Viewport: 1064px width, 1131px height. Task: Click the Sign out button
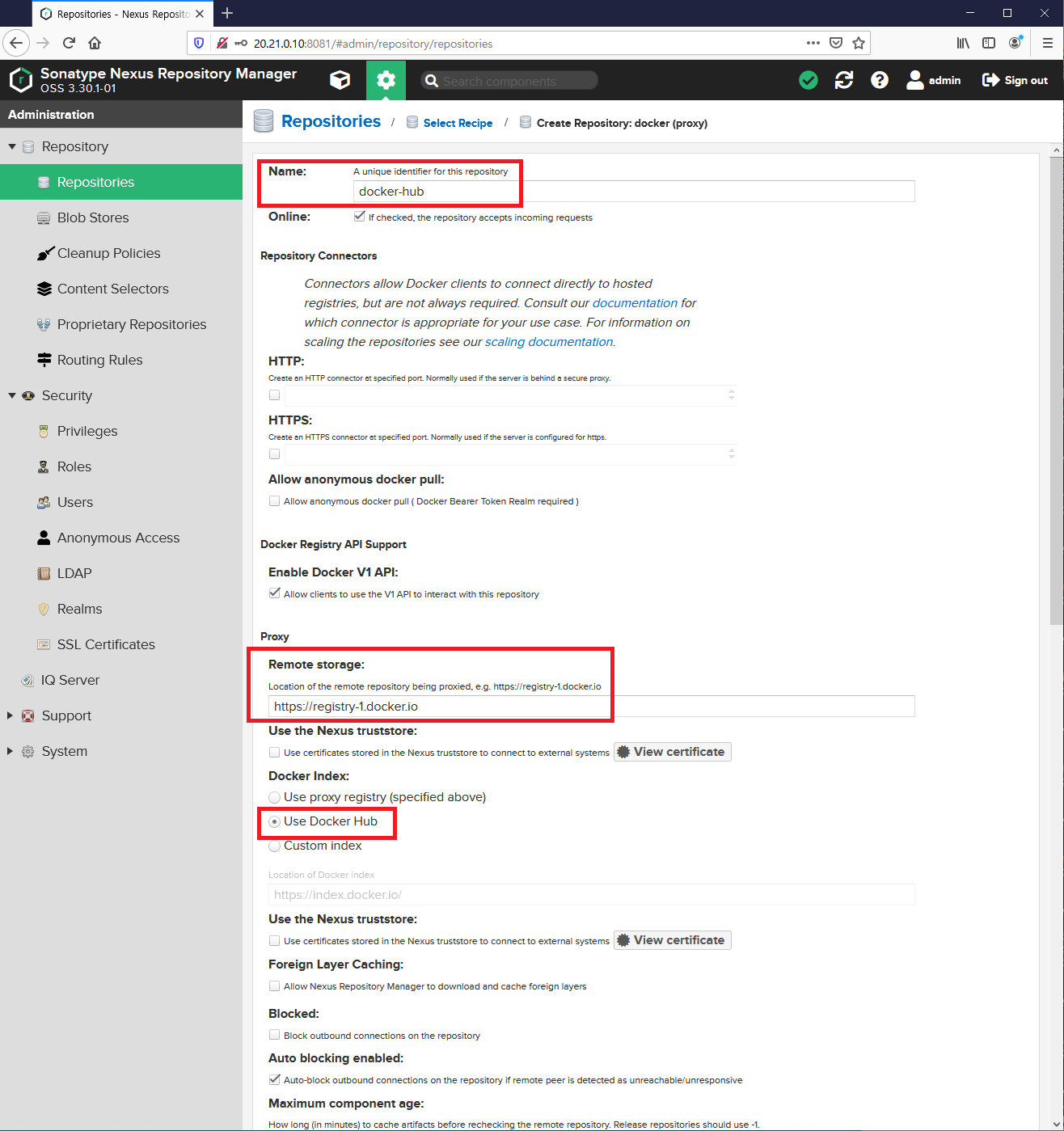[x=1015, y=80]
